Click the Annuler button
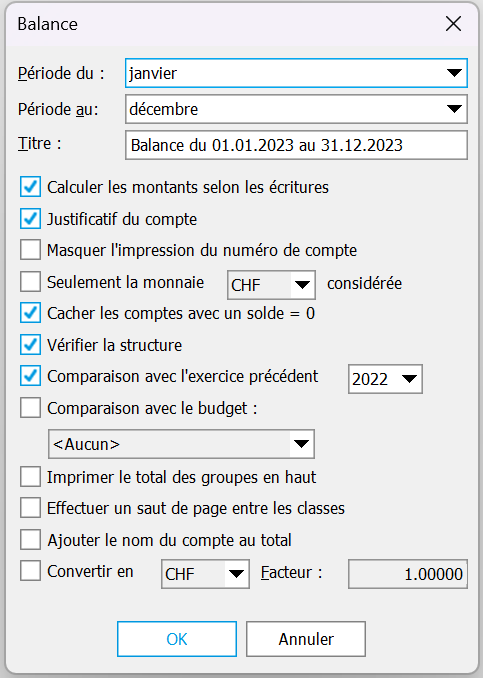483x678 pixels. [306, 639]
